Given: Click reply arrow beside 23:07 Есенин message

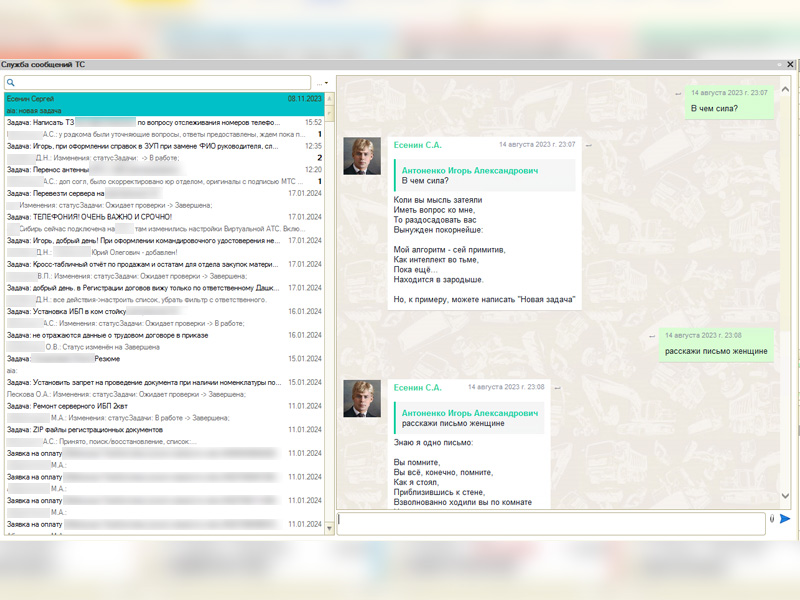Looking at the screenshot, I should [589, 145].
